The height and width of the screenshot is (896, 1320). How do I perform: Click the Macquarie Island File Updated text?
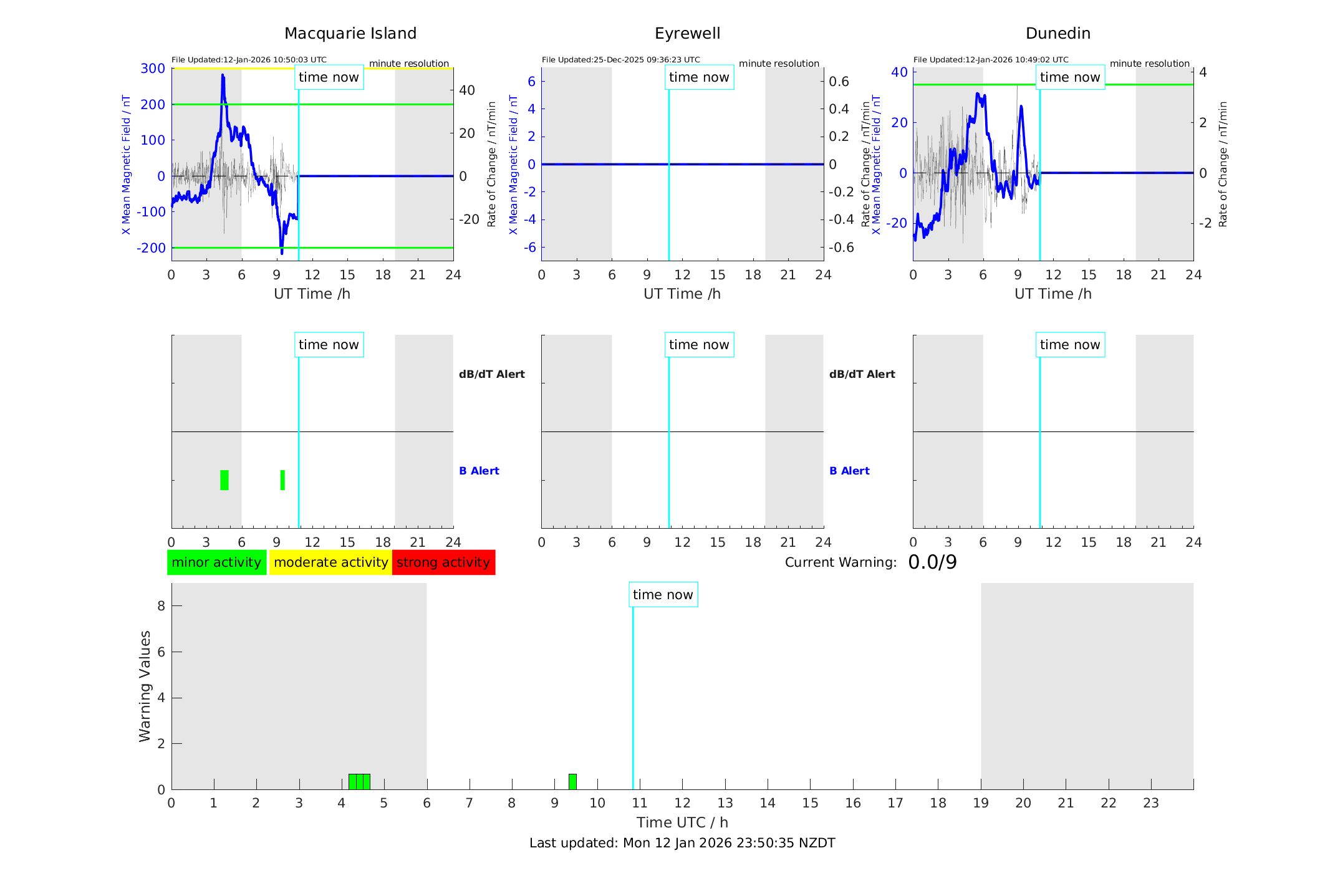point(249,60)
